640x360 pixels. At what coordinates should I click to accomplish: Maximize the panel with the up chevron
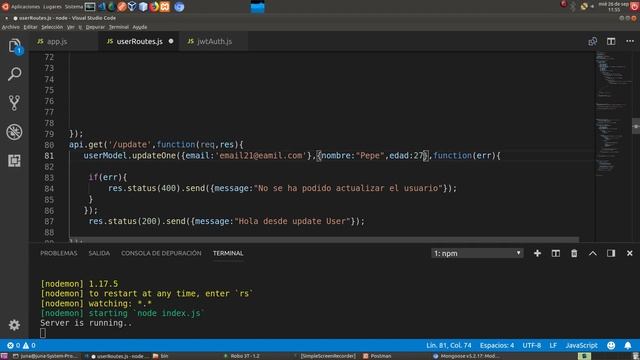593,253
